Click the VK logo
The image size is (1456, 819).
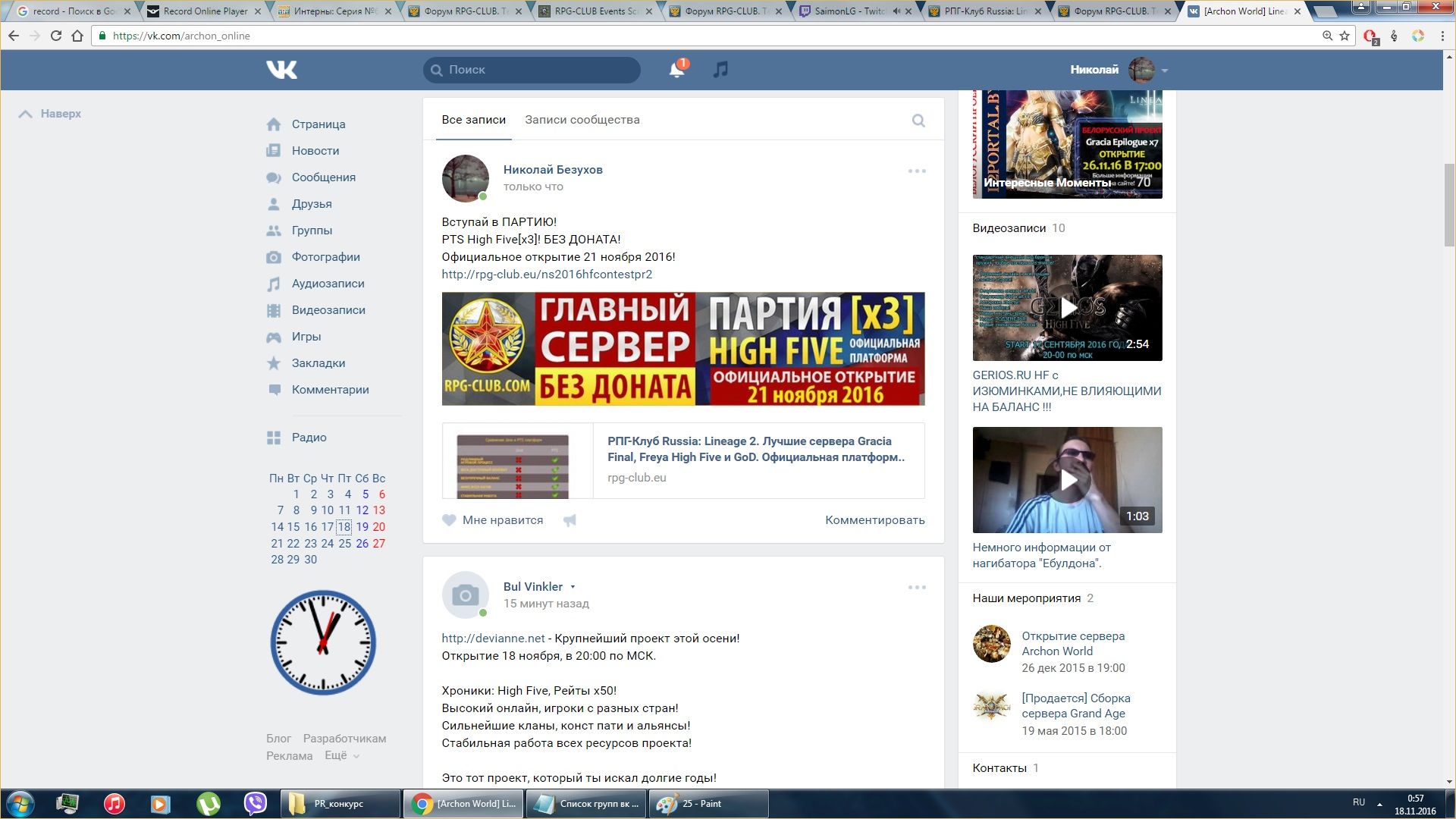point(281,70)
